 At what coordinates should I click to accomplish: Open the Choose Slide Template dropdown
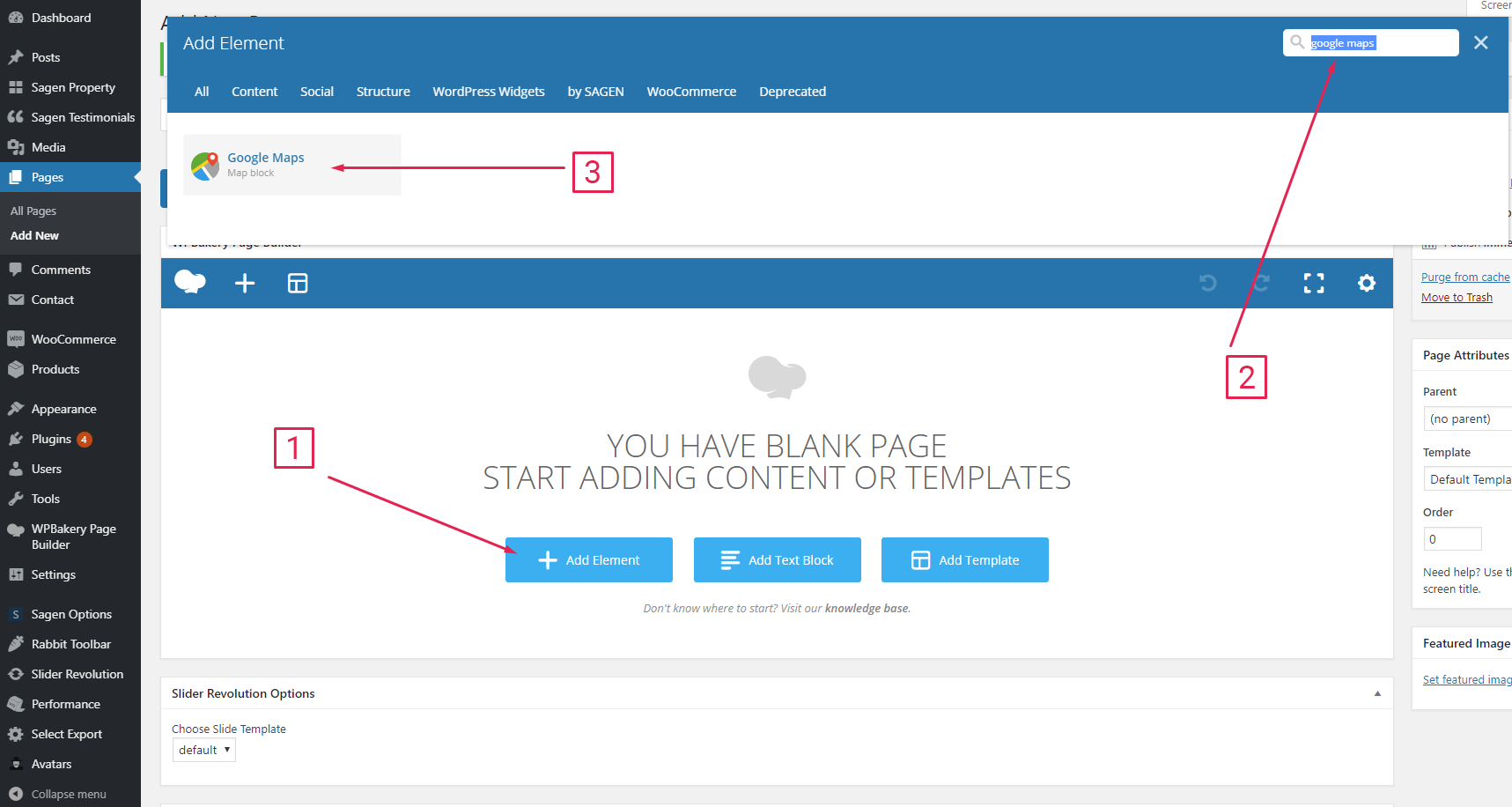pos(204,750)
